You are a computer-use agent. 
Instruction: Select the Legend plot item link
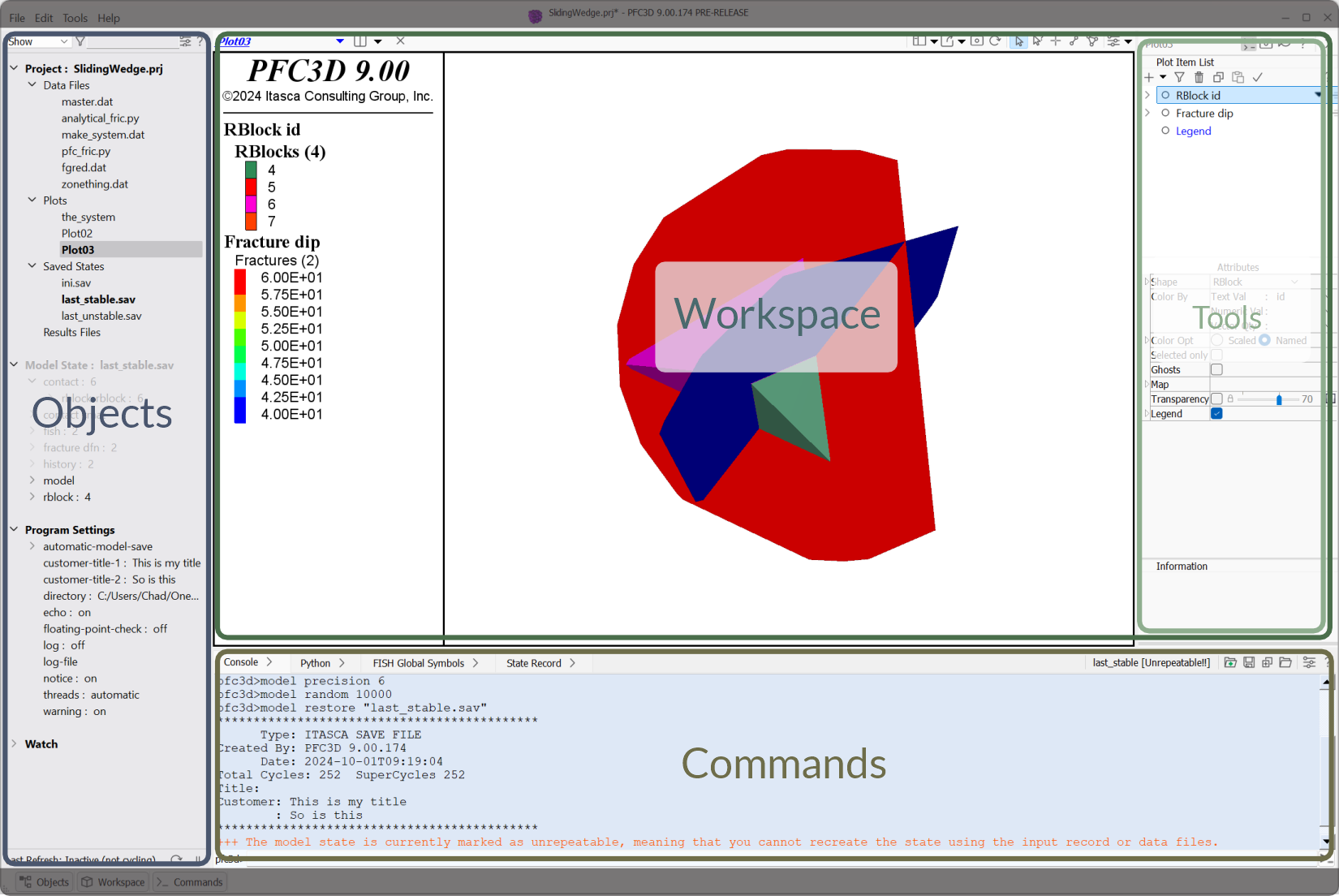click(1193, 131)
